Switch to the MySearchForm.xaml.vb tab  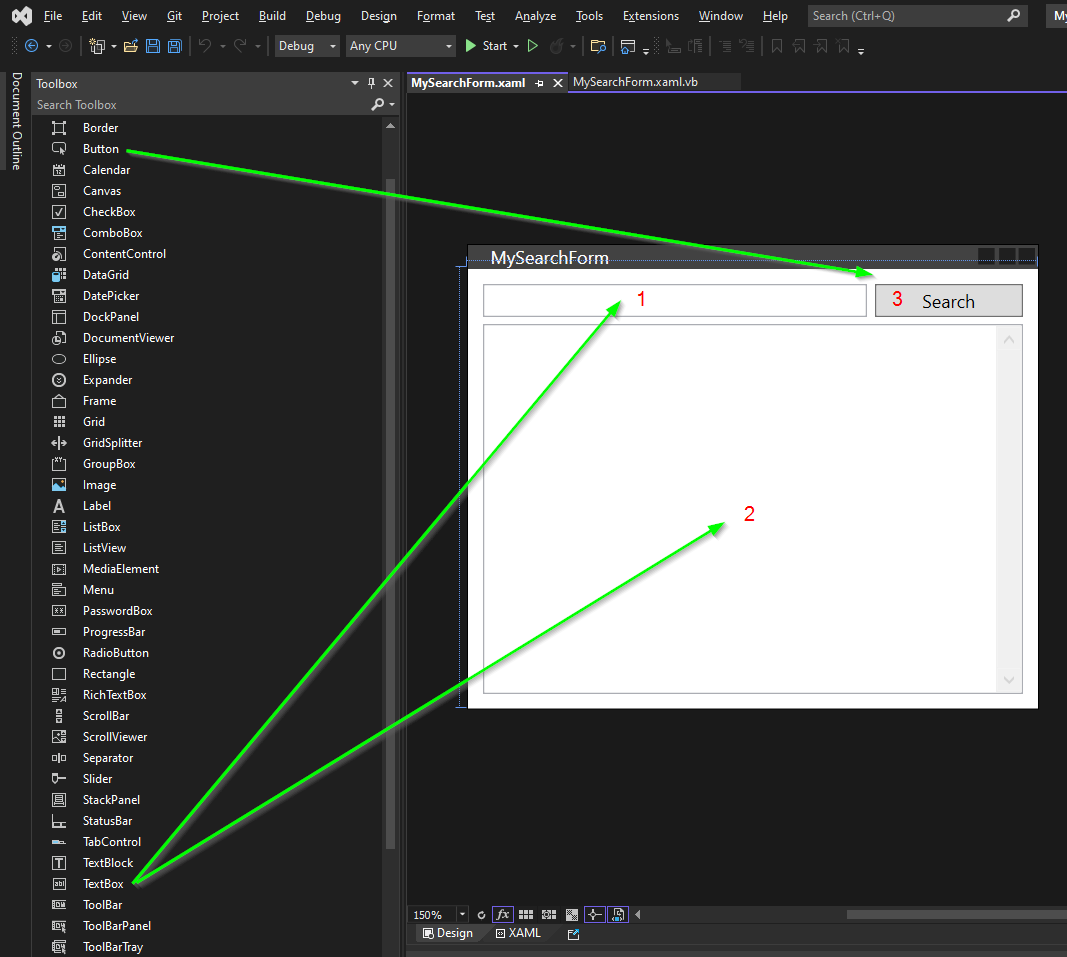(635, 82)
